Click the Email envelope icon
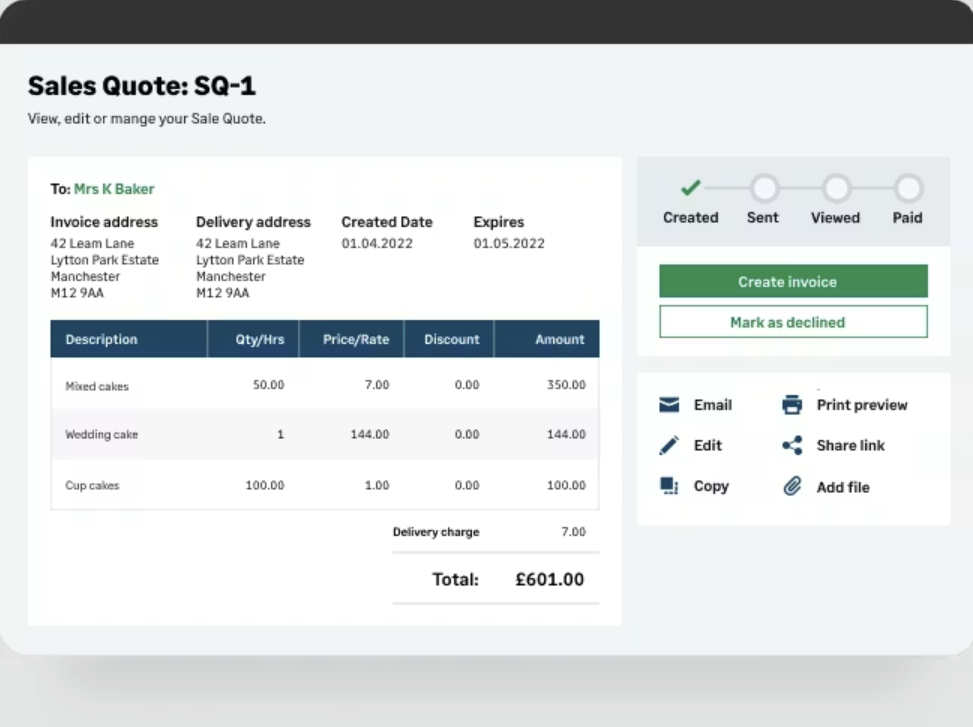Screen dimensions: 973x727 coord(669,405)
